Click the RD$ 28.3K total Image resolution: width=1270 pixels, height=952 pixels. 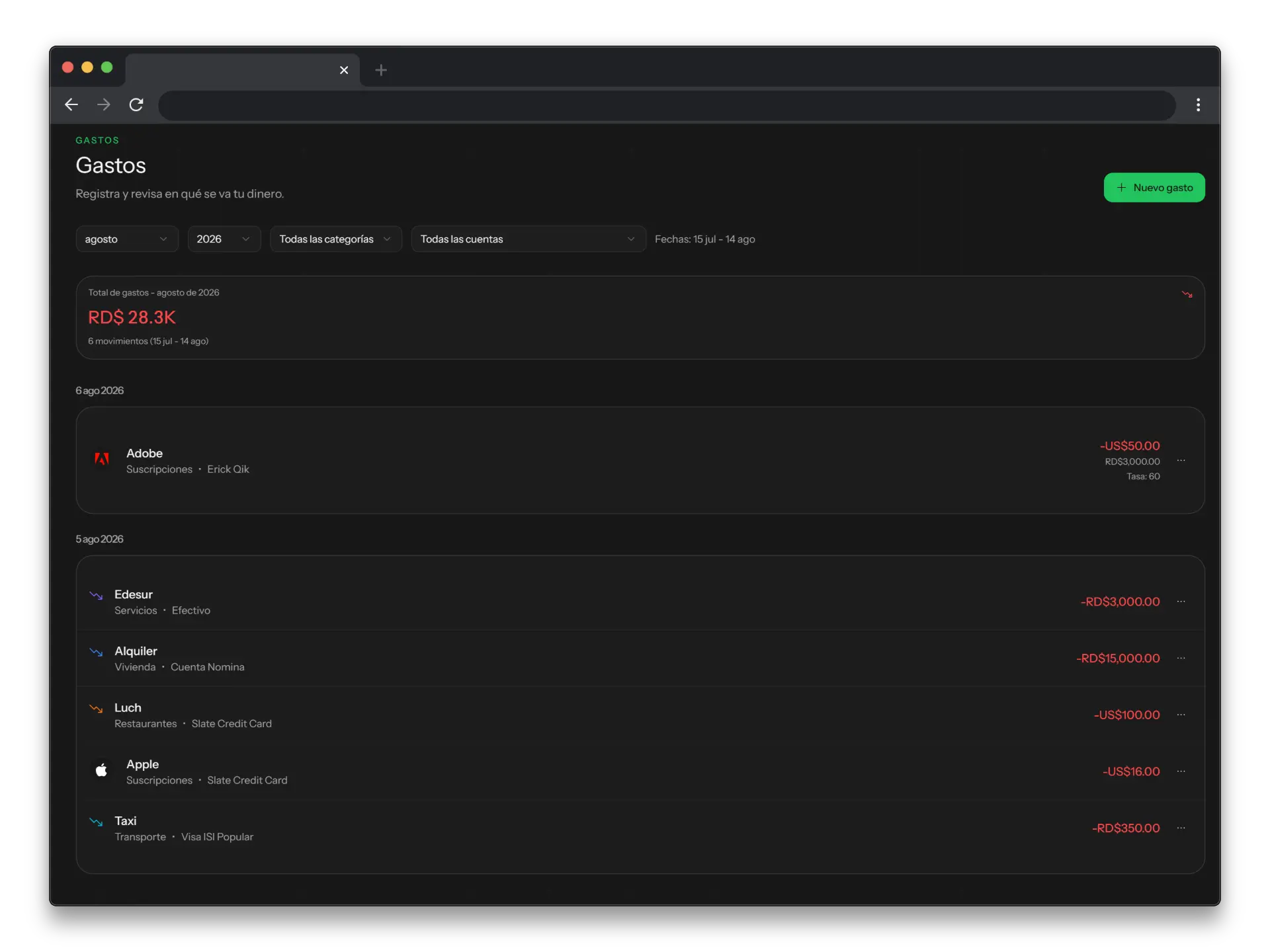pos(132,317)
